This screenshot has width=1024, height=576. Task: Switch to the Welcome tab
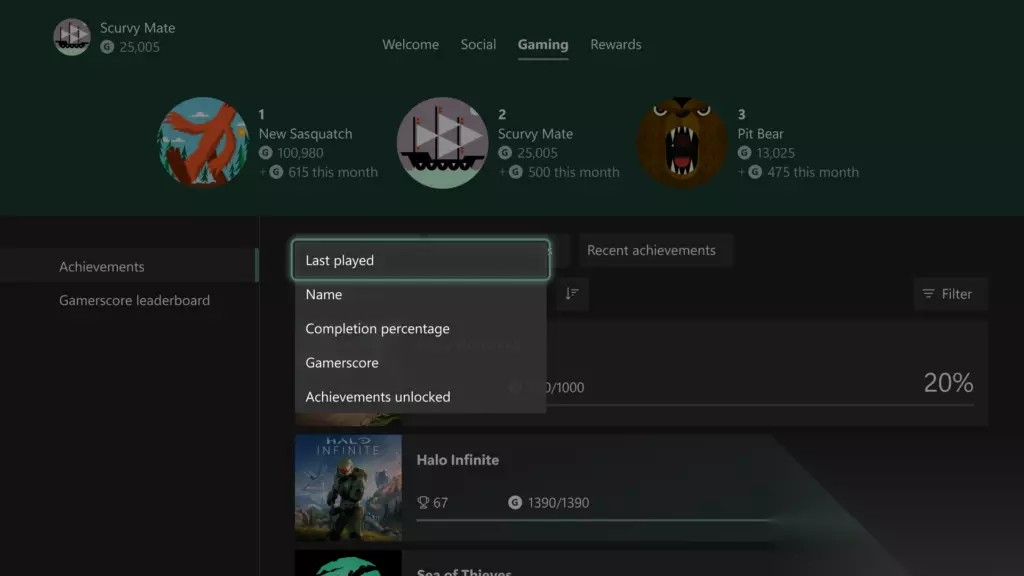[x=410, y=44]
